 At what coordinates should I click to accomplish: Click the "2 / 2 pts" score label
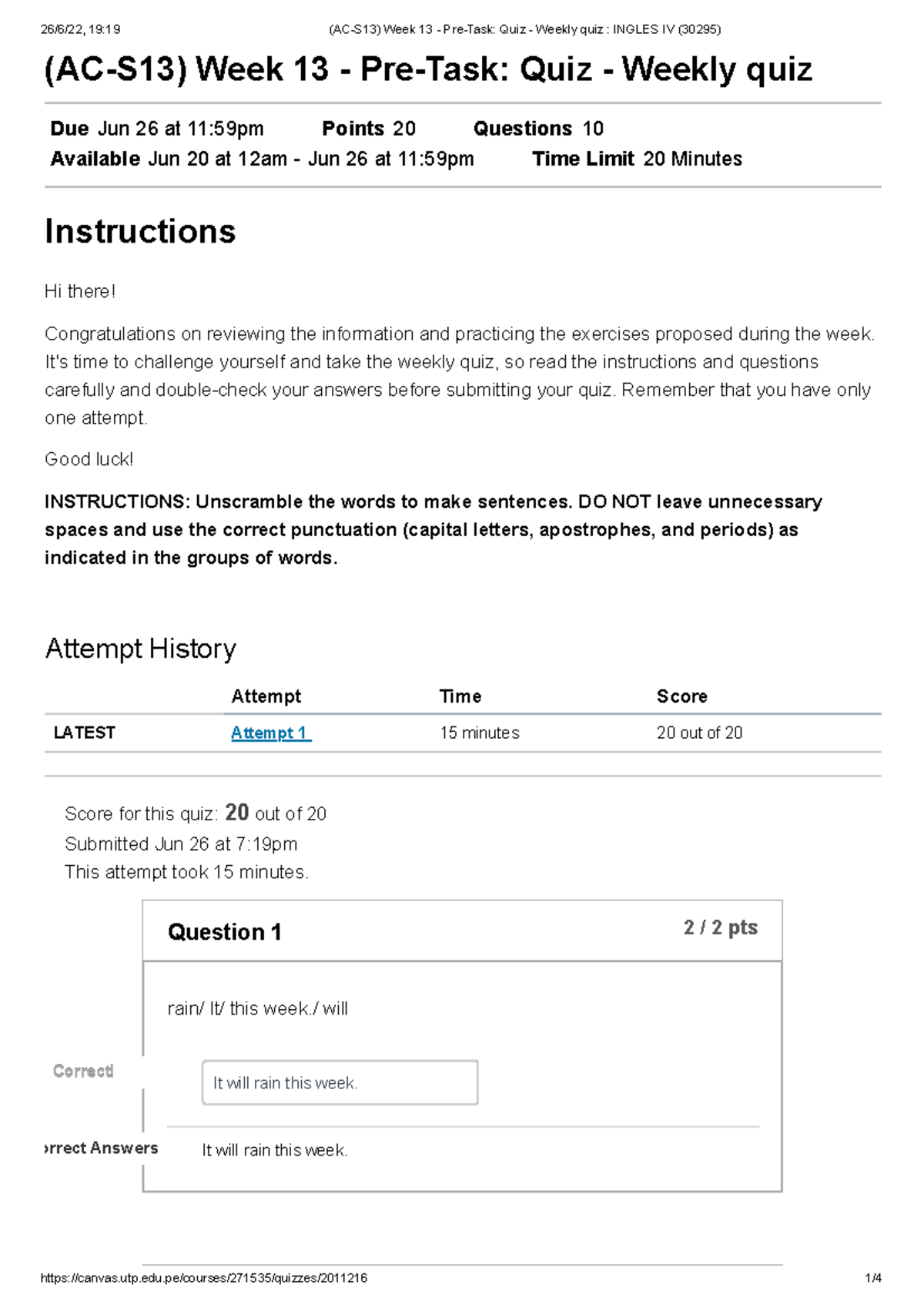720,927
